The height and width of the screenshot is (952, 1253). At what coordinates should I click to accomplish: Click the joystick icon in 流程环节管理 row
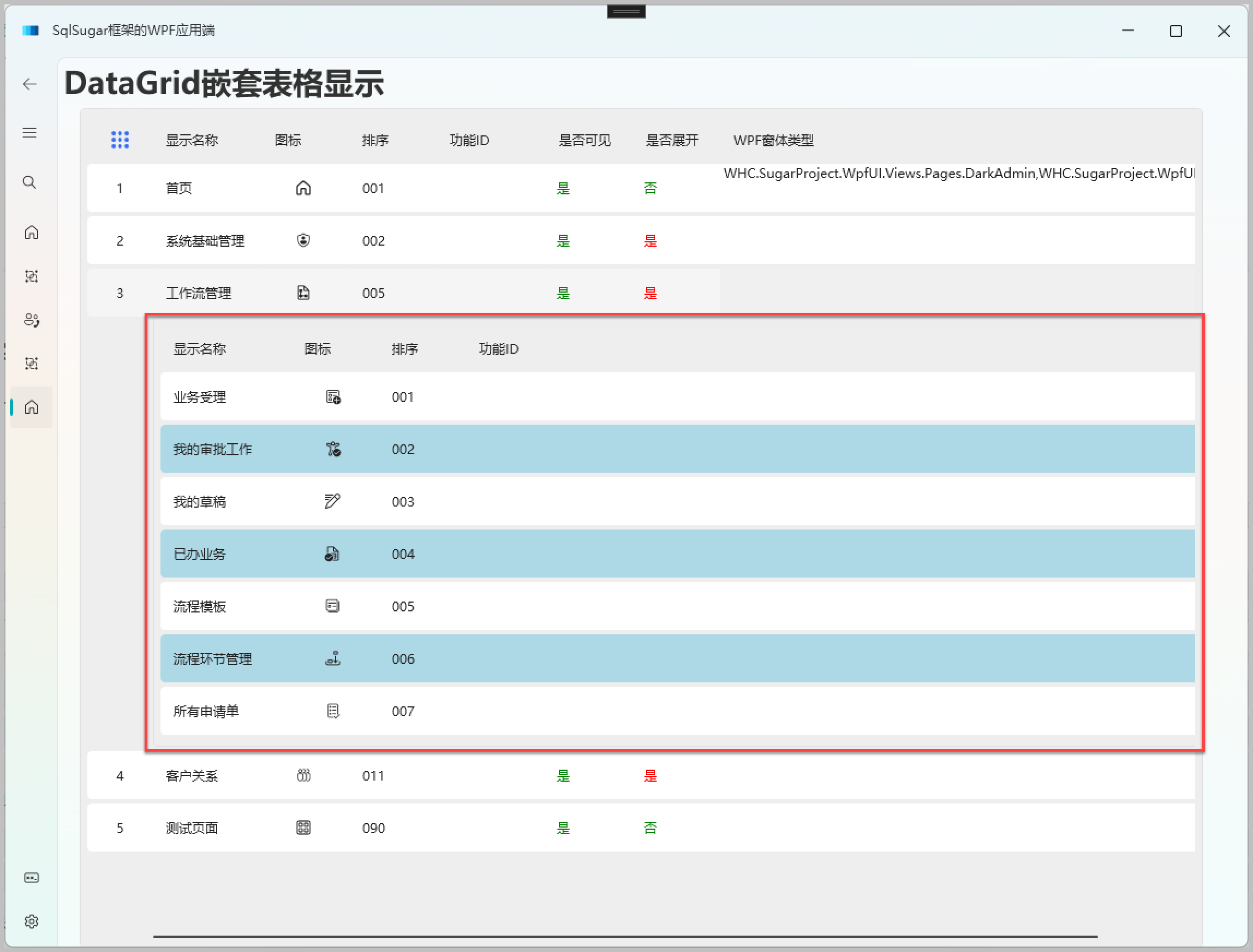point(333,658)
